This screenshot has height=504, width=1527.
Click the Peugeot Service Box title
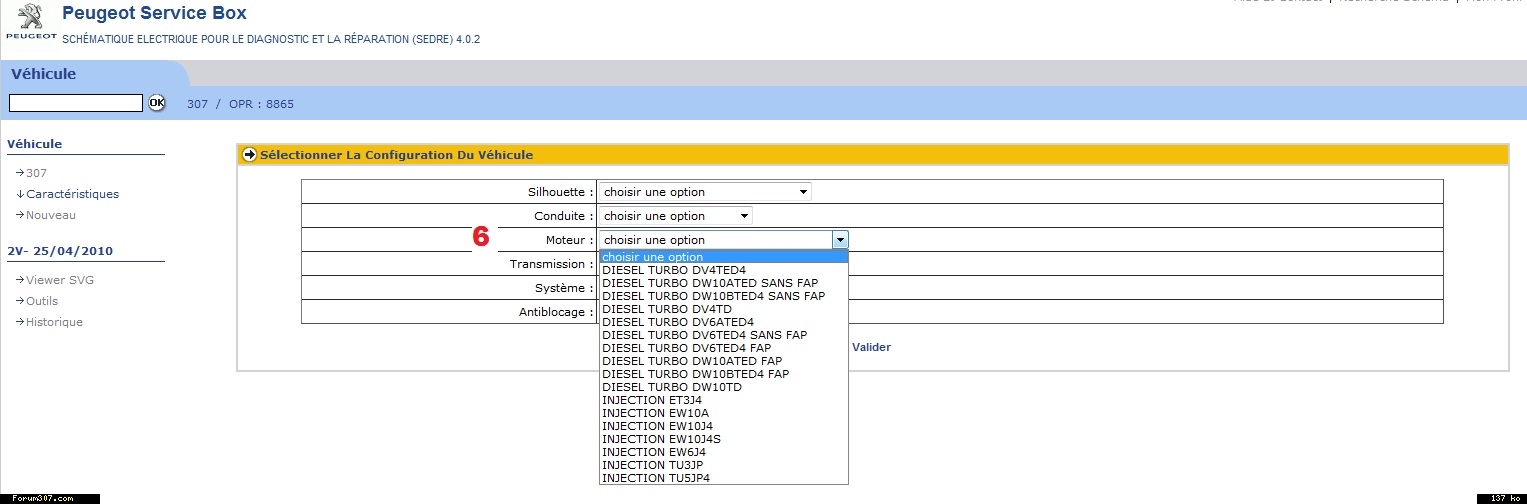[154, 14]
